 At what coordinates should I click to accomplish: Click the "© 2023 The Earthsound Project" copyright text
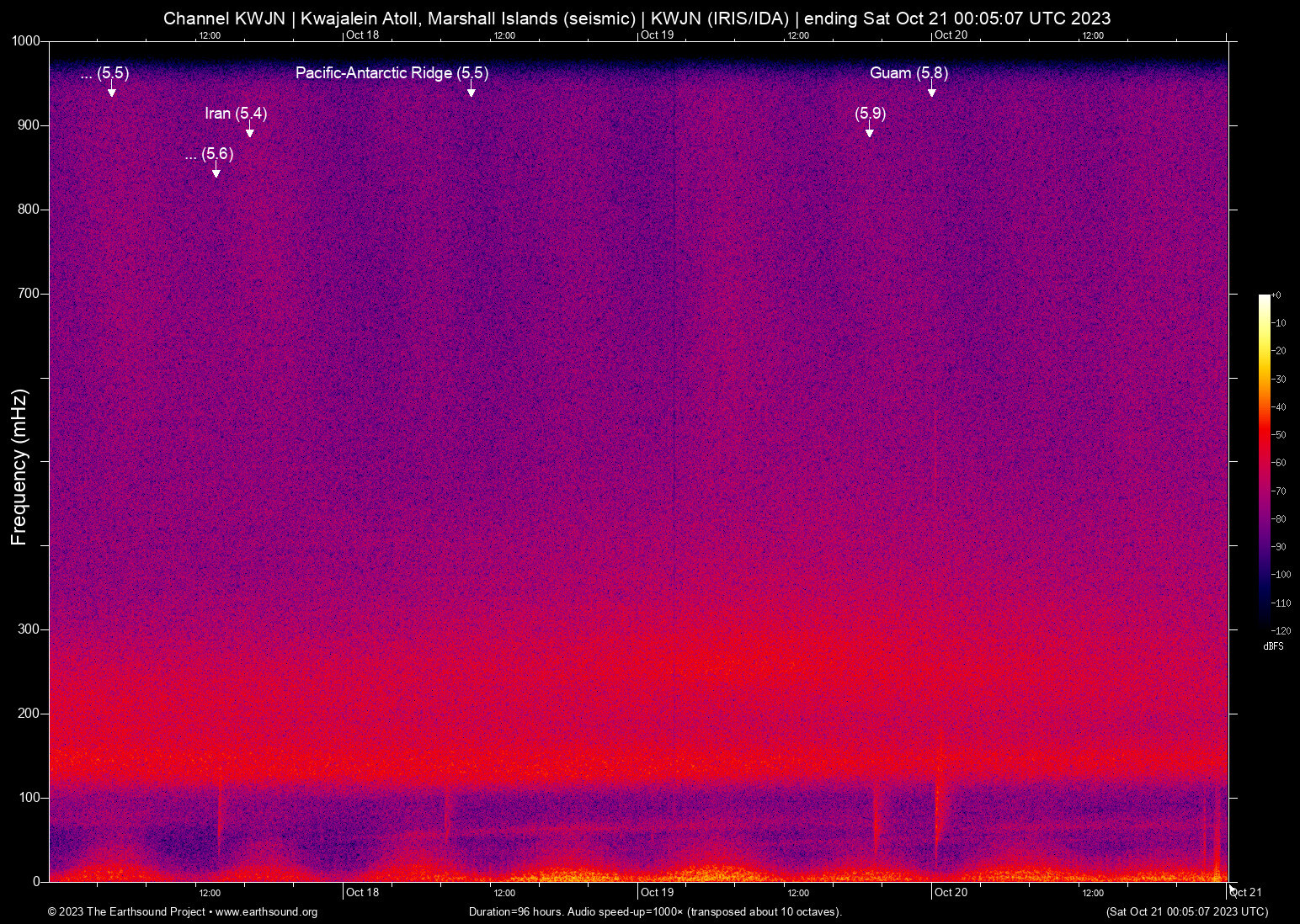point(126,912)
